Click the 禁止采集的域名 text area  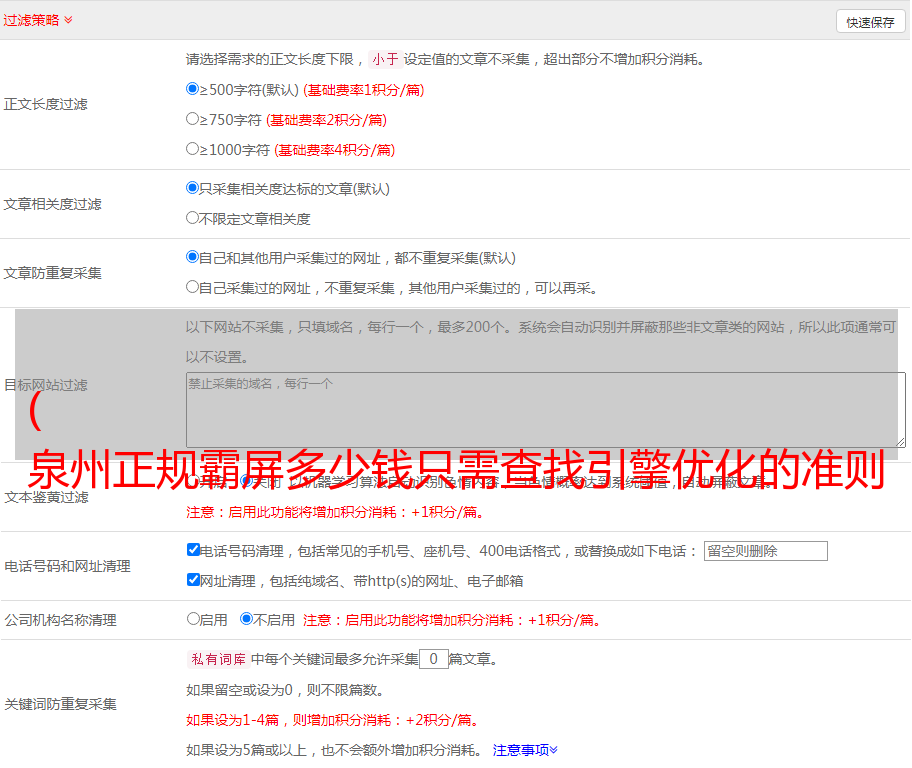pos(545,409)
